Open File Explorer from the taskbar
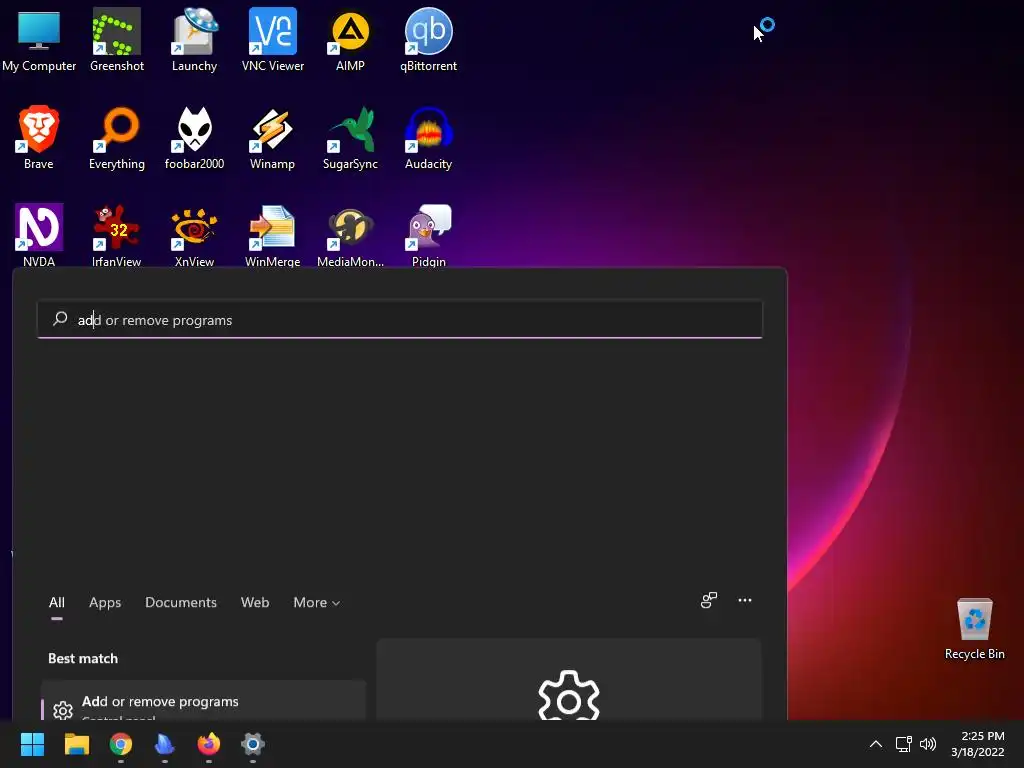Image resolution: width=1024 pixels, height=768 pixels. coord(76,744)
